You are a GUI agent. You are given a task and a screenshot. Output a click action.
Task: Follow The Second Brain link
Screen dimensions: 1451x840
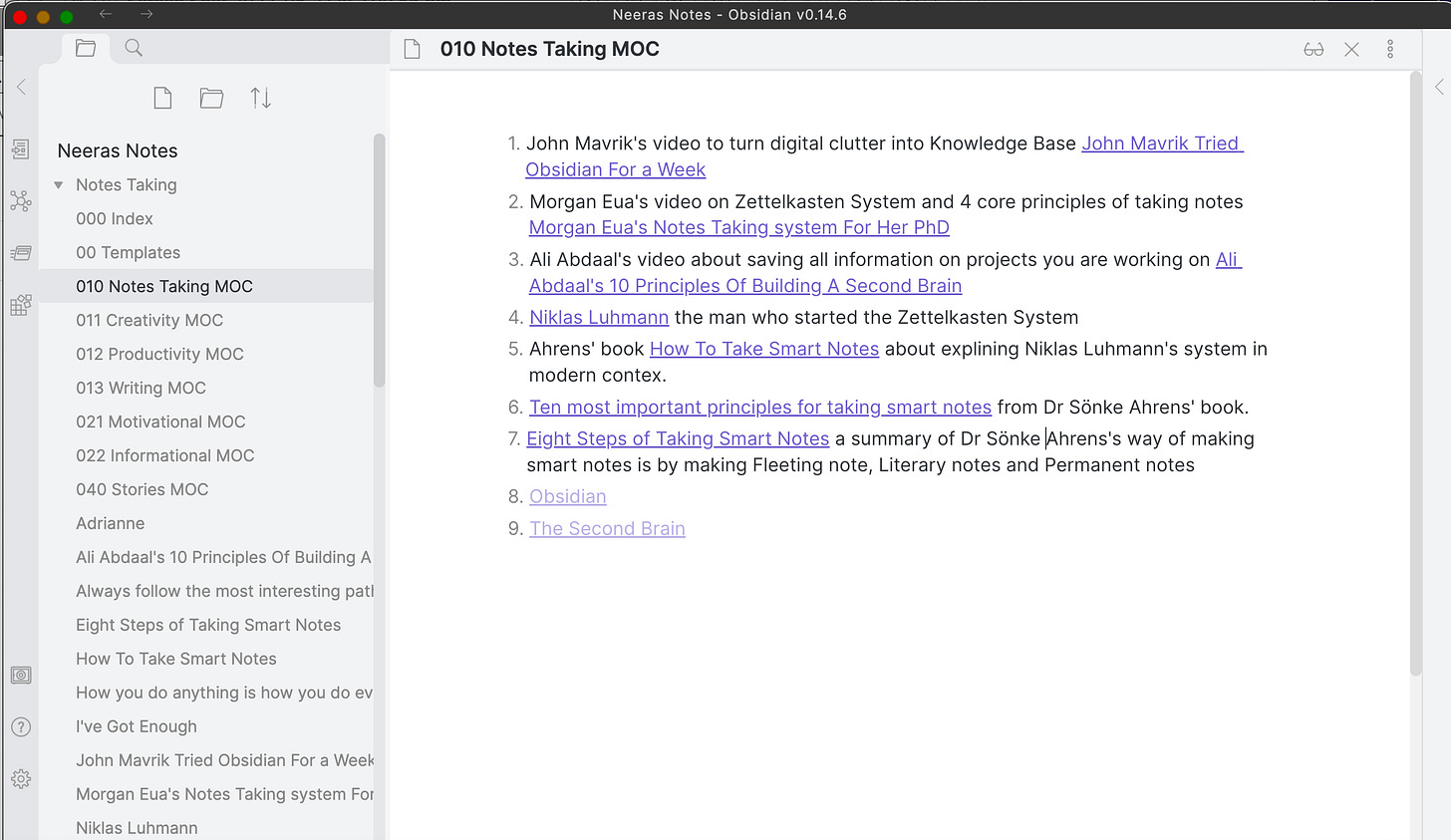click(607, 528)
